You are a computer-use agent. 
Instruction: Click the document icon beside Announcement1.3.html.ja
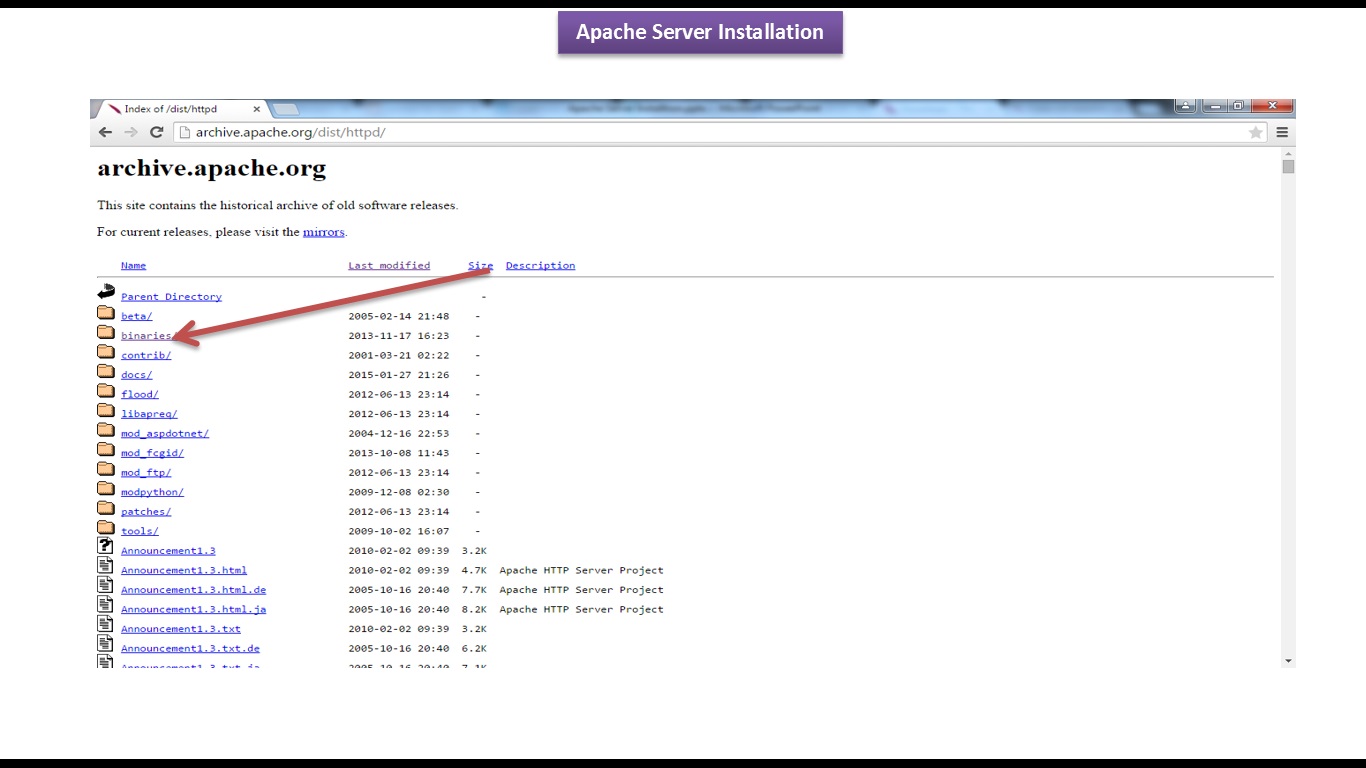105,605
